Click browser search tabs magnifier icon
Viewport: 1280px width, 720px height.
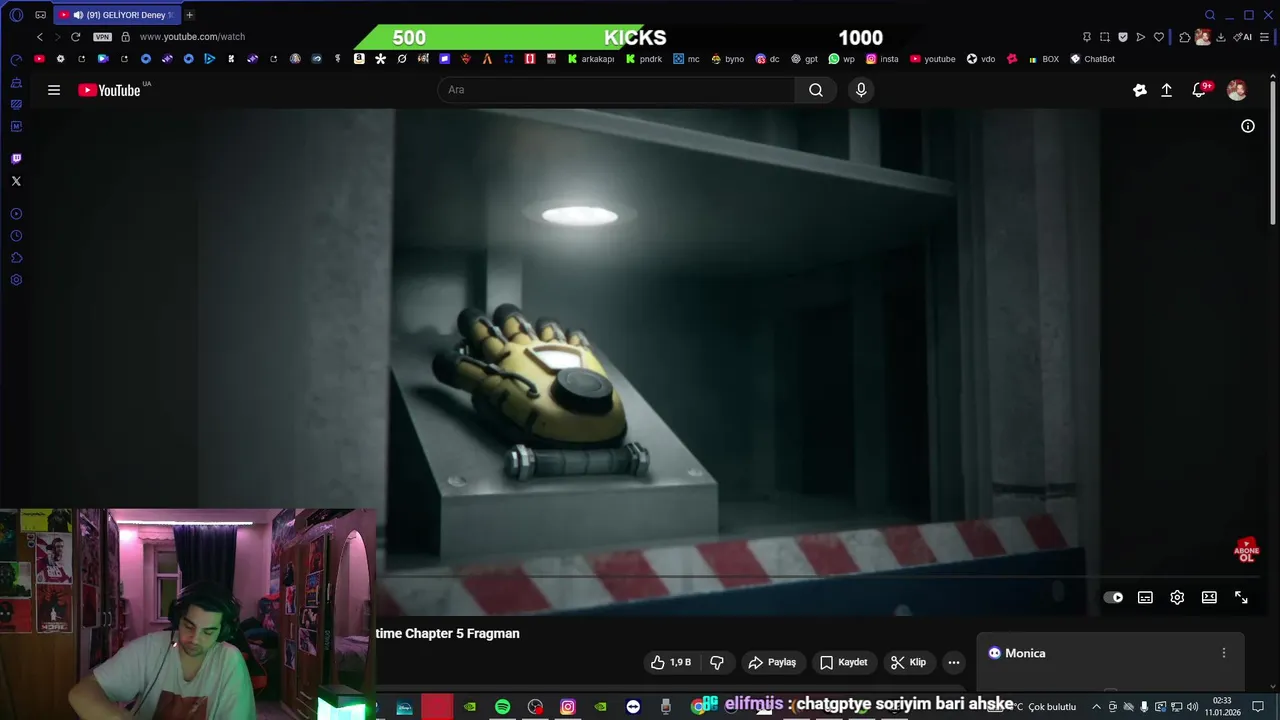(x=1210, y=15)
